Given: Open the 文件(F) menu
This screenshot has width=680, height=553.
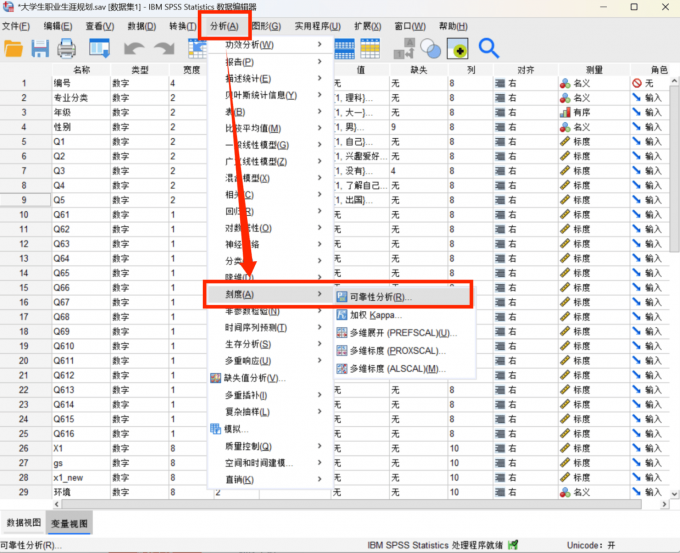Looking at the screenshot, I should click(x=16, y=26).
